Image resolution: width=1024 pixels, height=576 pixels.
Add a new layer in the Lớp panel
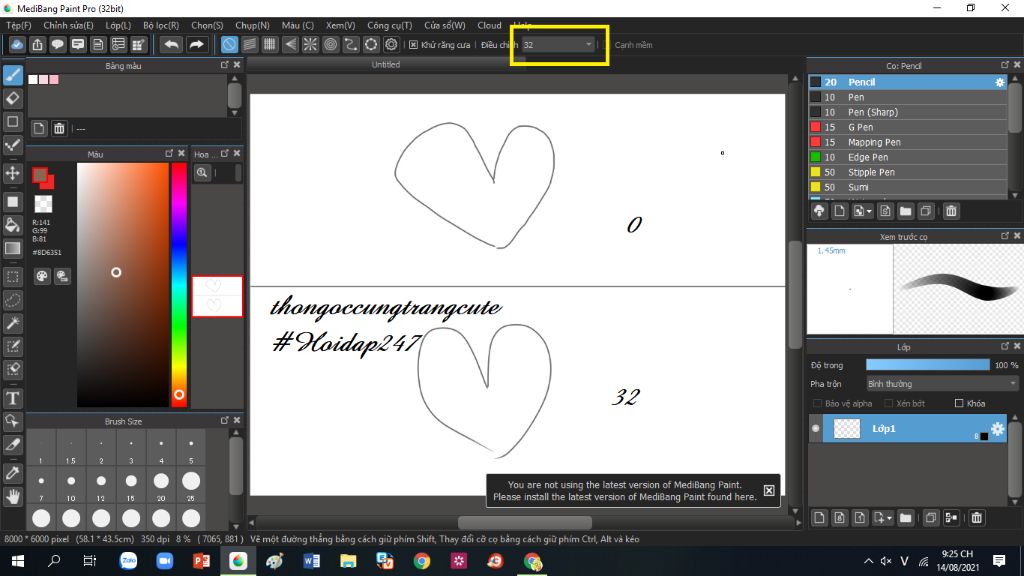819,518
